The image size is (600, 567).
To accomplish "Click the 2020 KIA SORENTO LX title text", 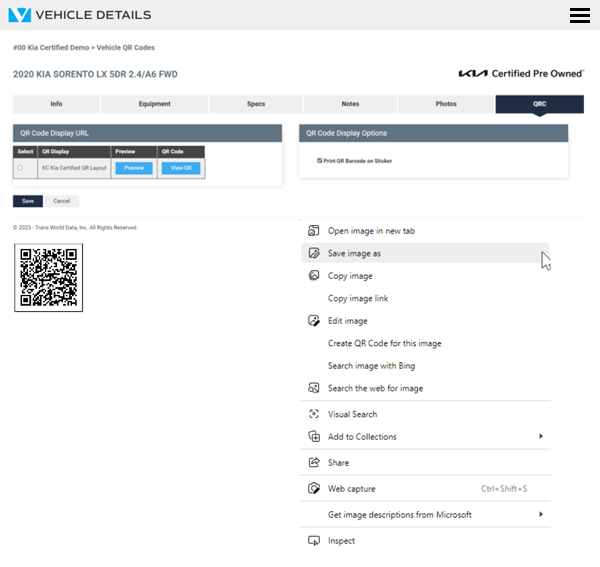I will coord(95,74).
